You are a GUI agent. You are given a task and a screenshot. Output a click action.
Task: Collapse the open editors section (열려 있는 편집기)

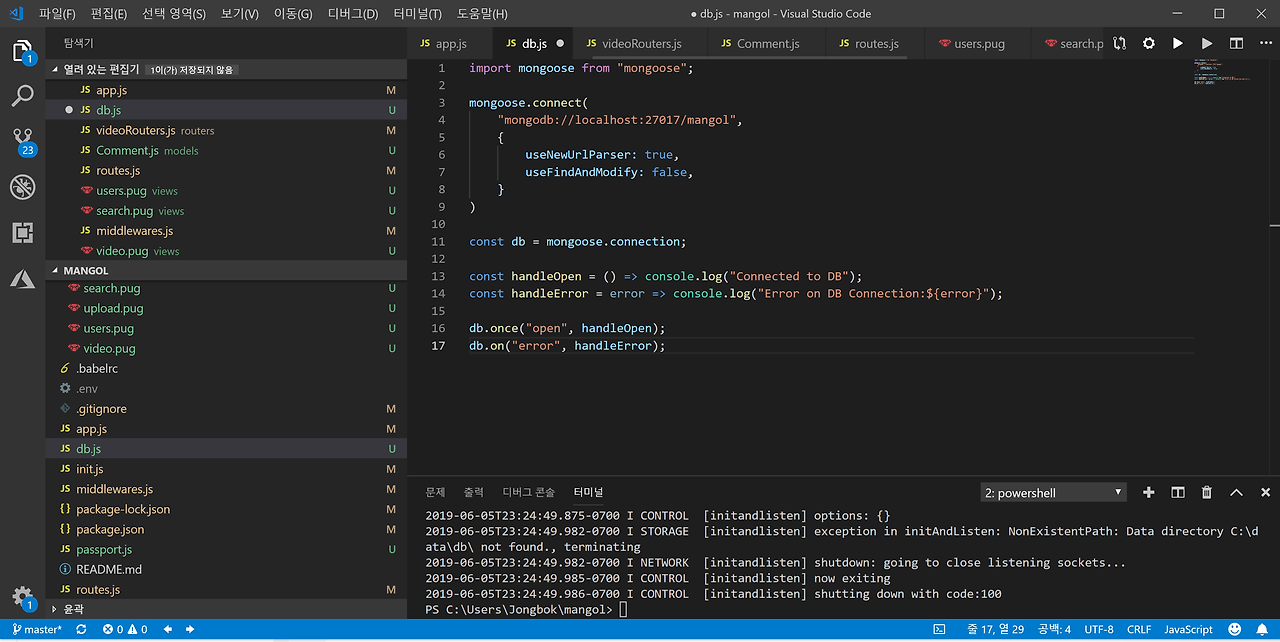54,69
